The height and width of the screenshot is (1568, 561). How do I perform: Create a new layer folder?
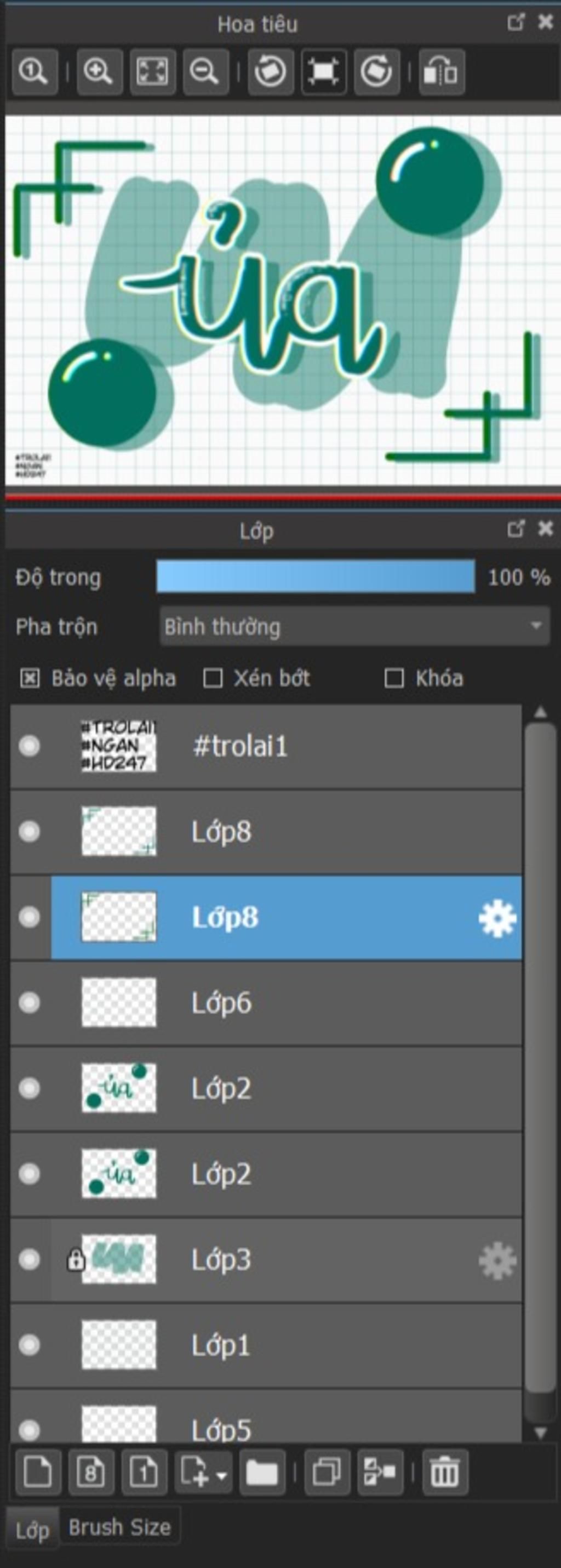pos(262,1473)
